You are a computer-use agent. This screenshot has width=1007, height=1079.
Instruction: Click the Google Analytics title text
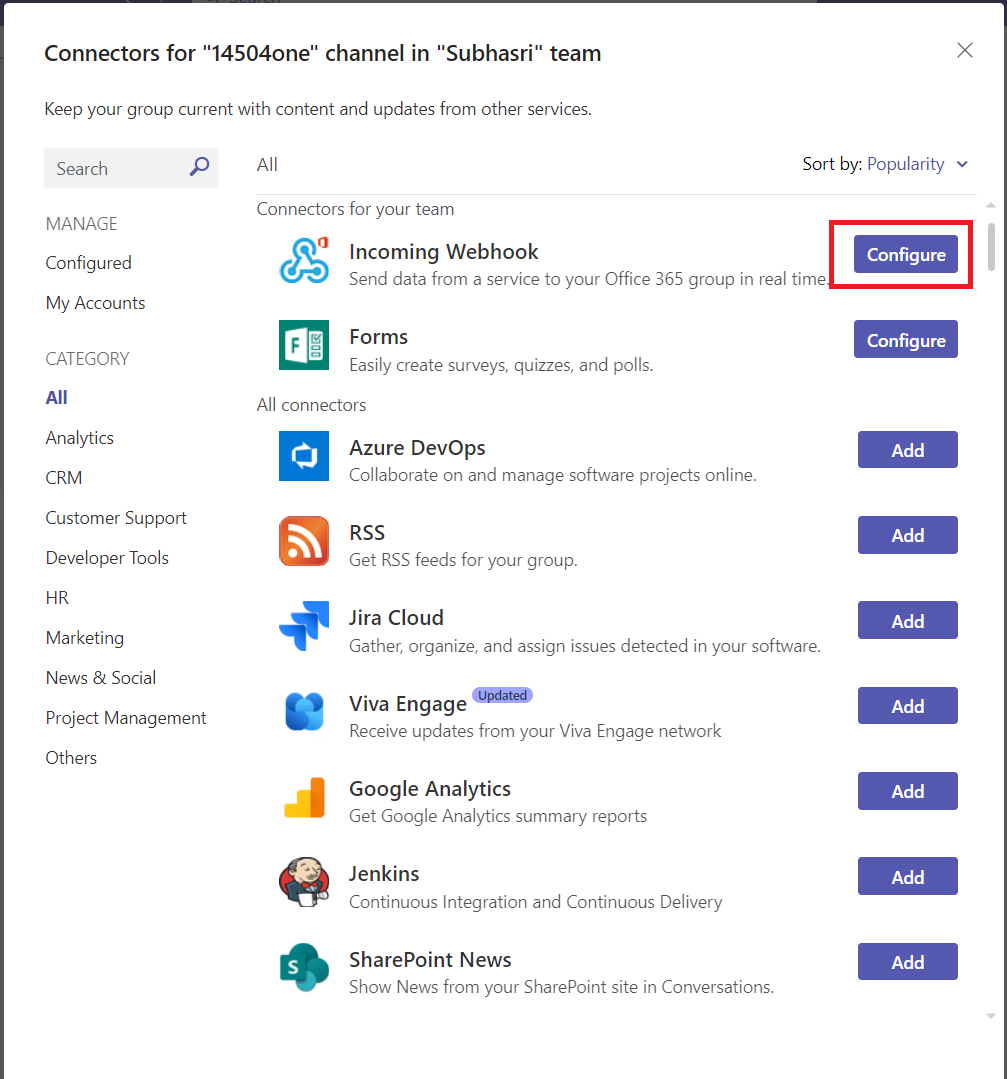pos(430,789)
